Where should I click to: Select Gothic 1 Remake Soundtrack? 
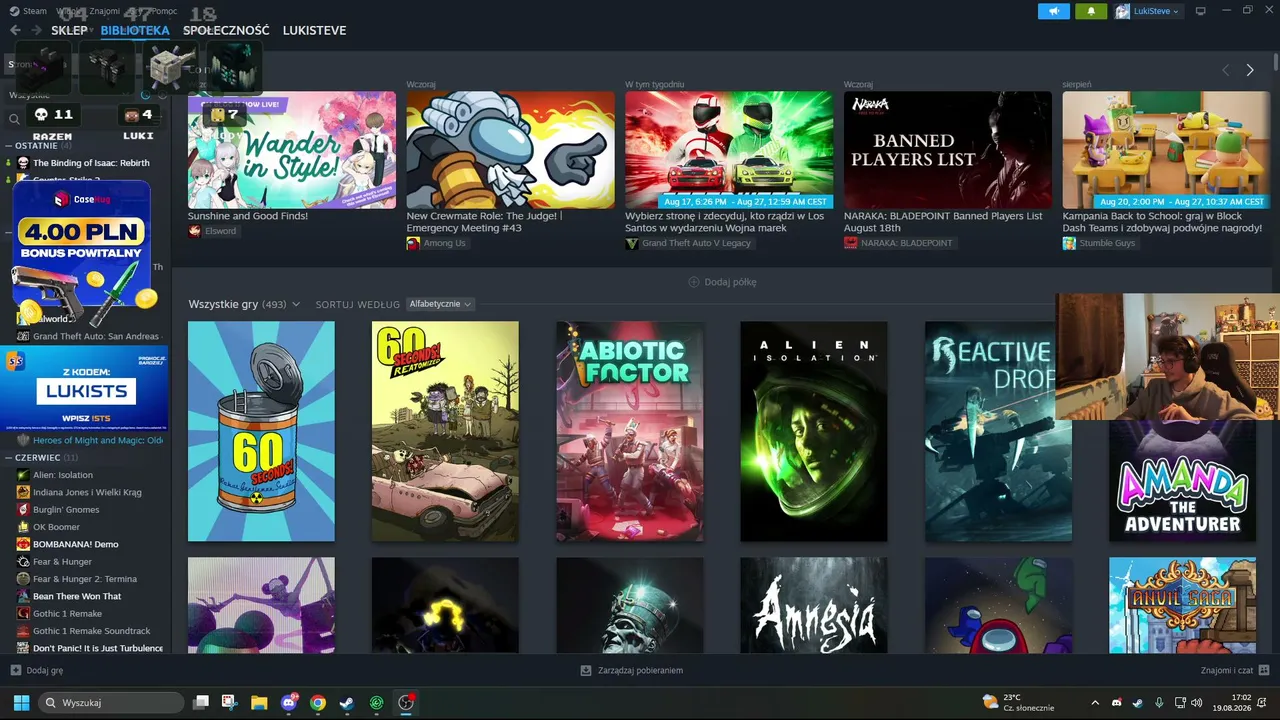pyautogui.click(x=92, y=631)
